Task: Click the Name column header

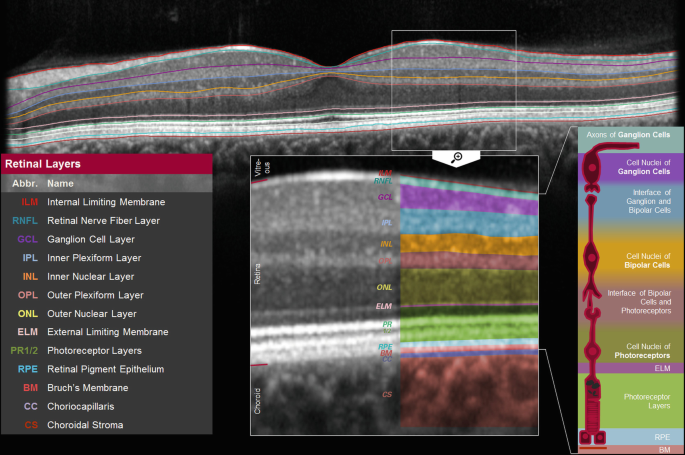Action: [62, 184]
